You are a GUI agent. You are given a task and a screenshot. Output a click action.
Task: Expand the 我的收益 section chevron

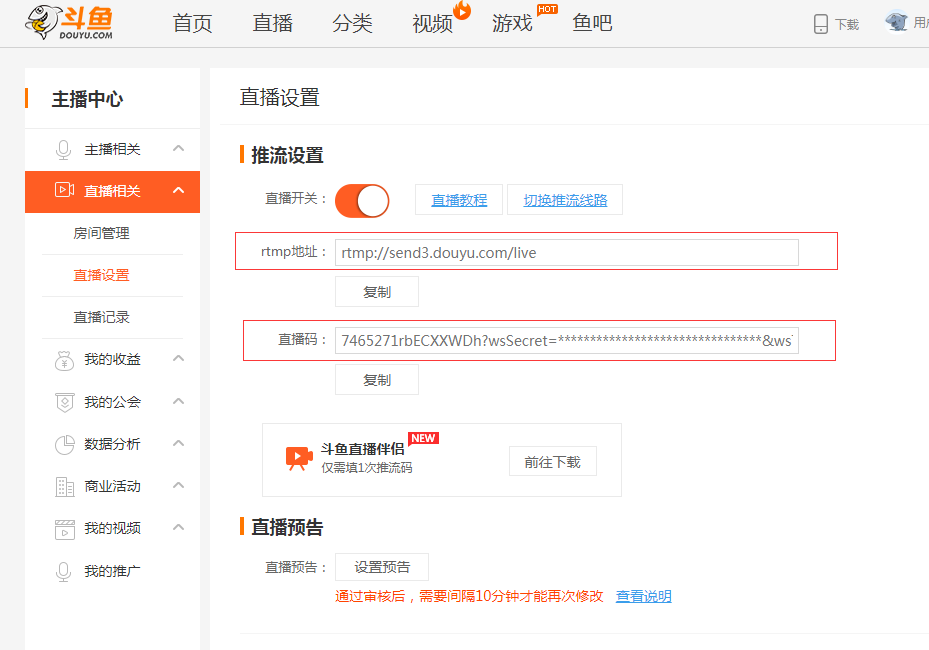[x=179, y=359]
